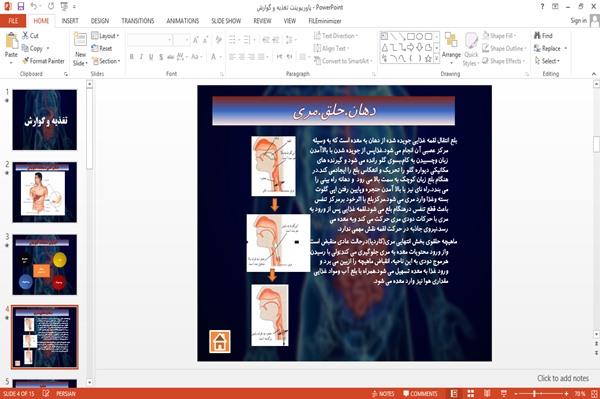Viewport: 600px width, 399px height.
Task: Click spell check icon in status bar
Action: point(46,393)
